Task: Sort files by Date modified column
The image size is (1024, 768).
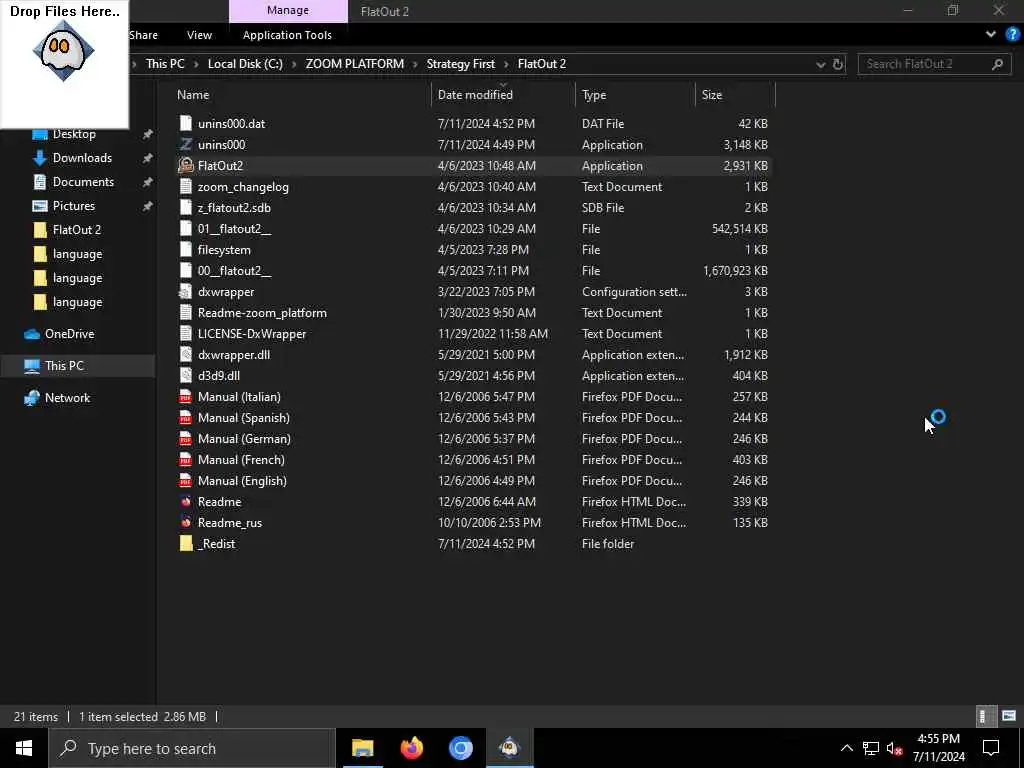Action: pos(475,95)
